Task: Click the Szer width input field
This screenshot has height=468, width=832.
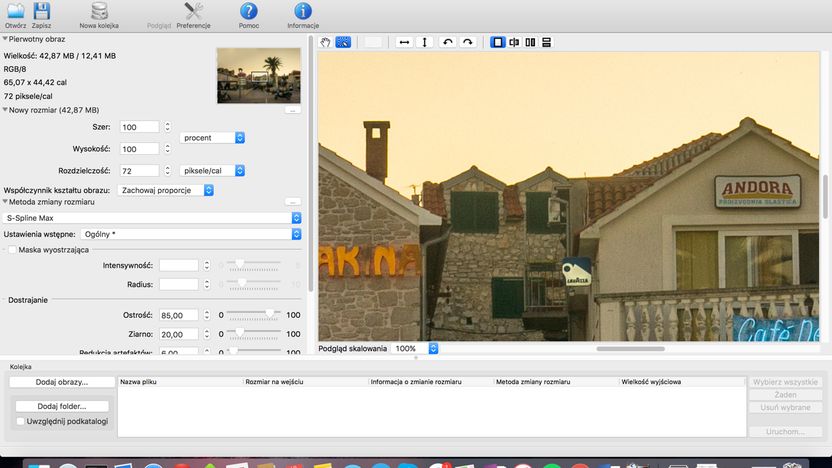Action: coord(139,127)
